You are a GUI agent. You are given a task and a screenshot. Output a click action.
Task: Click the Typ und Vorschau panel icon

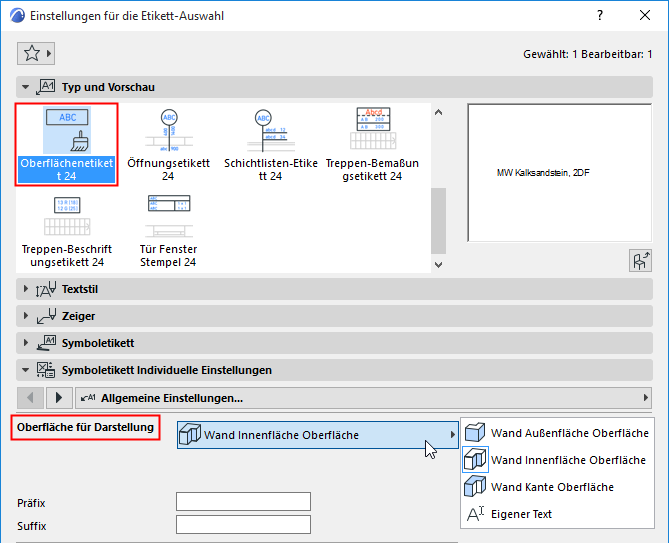45,87
